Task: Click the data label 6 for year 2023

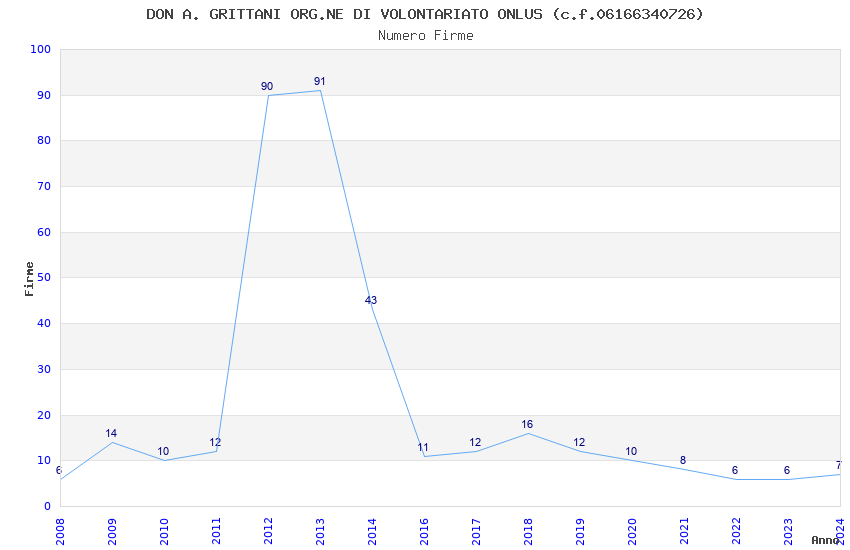Action: [787, 470]
